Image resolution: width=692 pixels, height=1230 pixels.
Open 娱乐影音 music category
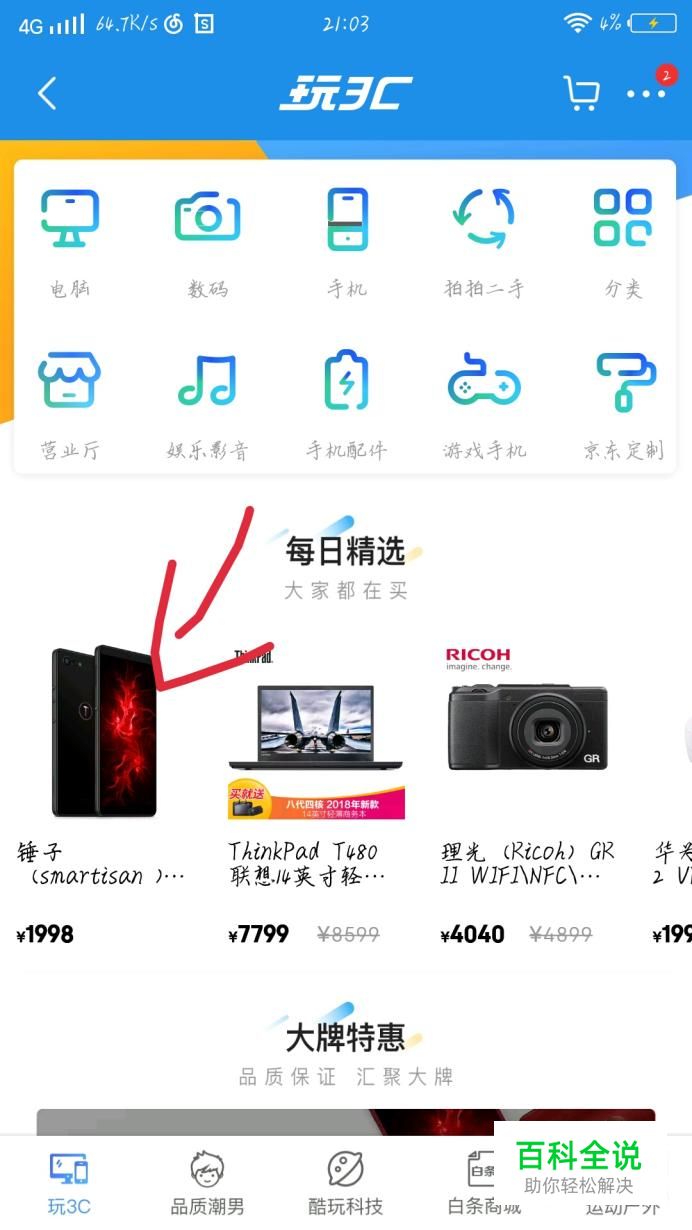[x=207, y=379]
